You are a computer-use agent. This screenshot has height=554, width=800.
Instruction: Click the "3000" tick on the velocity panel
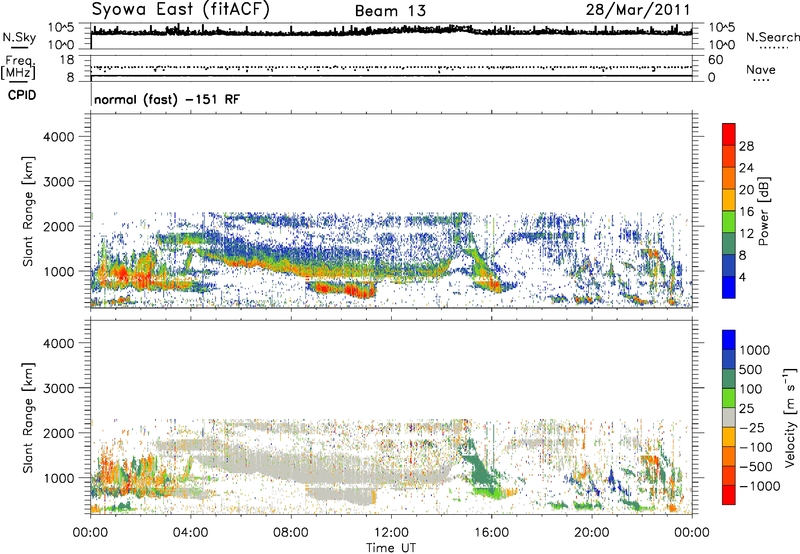(x=59, y=388)
